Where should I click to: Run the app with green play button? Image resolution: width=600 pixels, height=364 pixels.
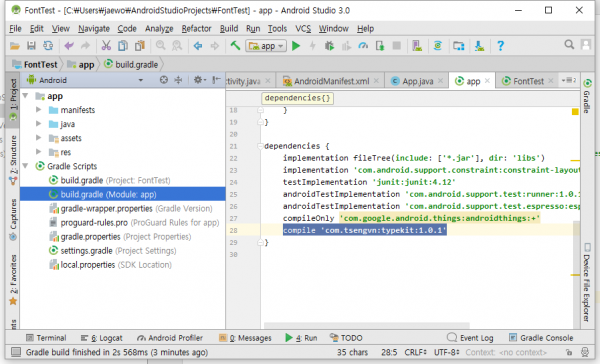click(x=296, y=46)
